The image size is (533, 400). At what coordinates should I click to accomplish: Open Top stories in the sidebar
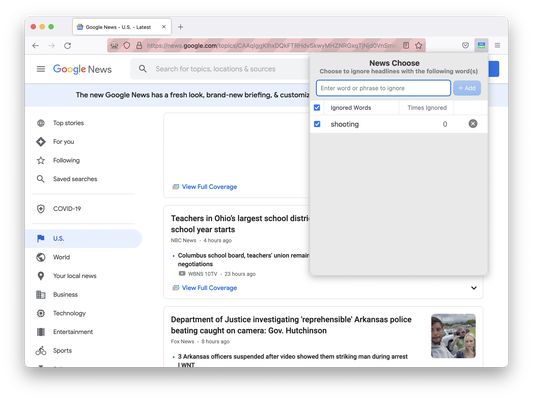pos(68,123)
